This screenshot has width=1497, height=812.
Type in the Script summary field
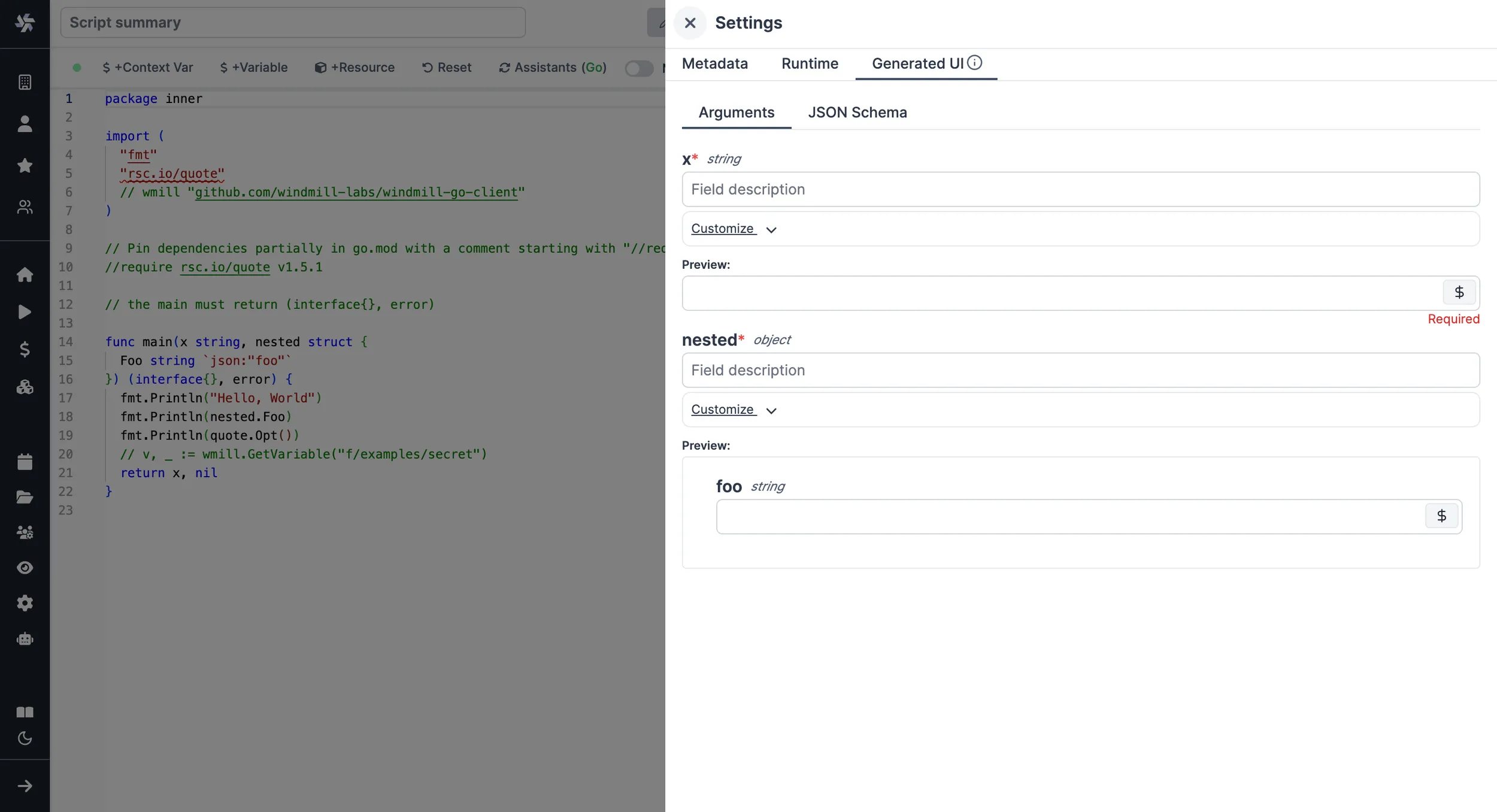(x=292, y=22)
